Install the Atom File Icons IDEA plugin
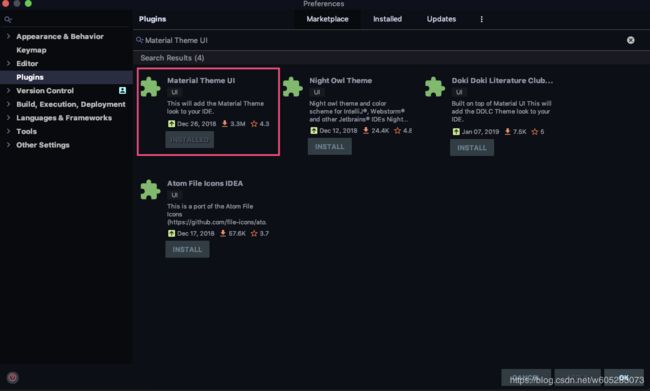The width and height of the screenshot is (650, 391). click(187, 249)
